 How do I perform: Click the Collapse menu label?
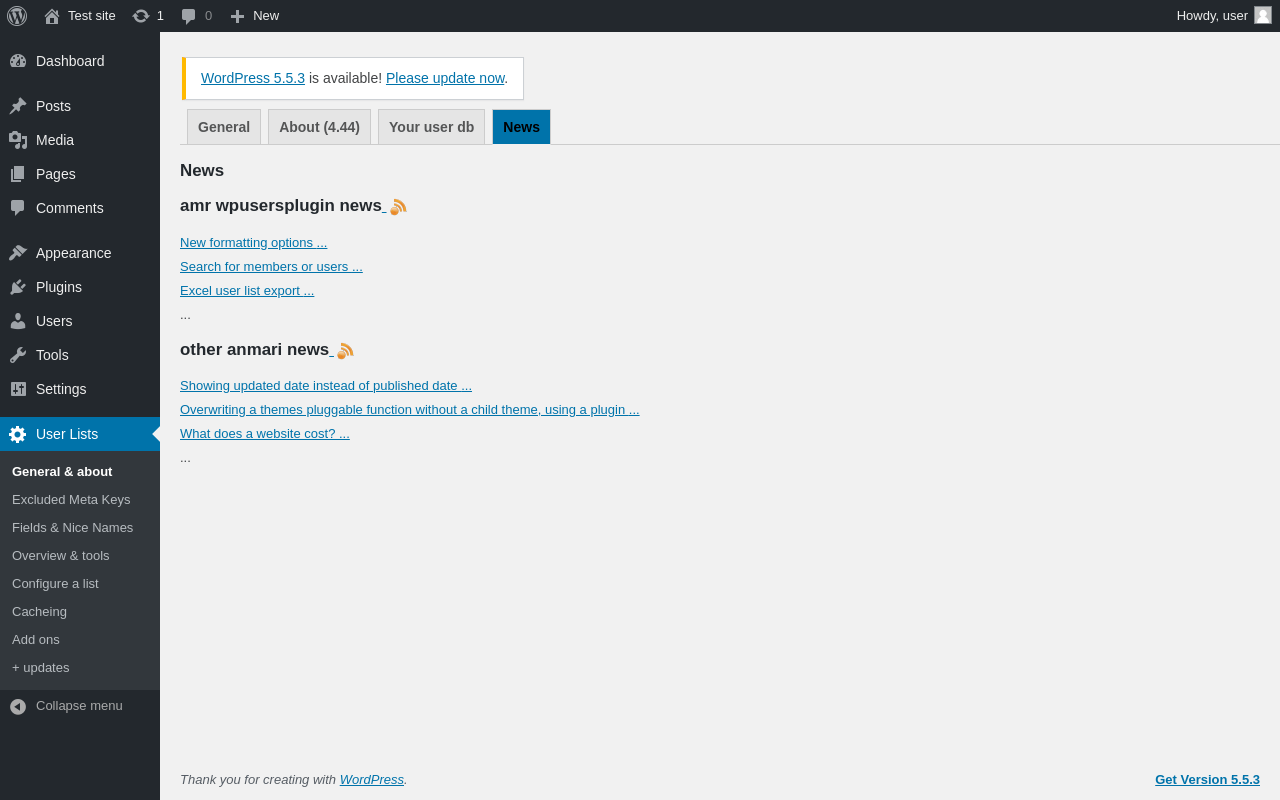point(79,705)
